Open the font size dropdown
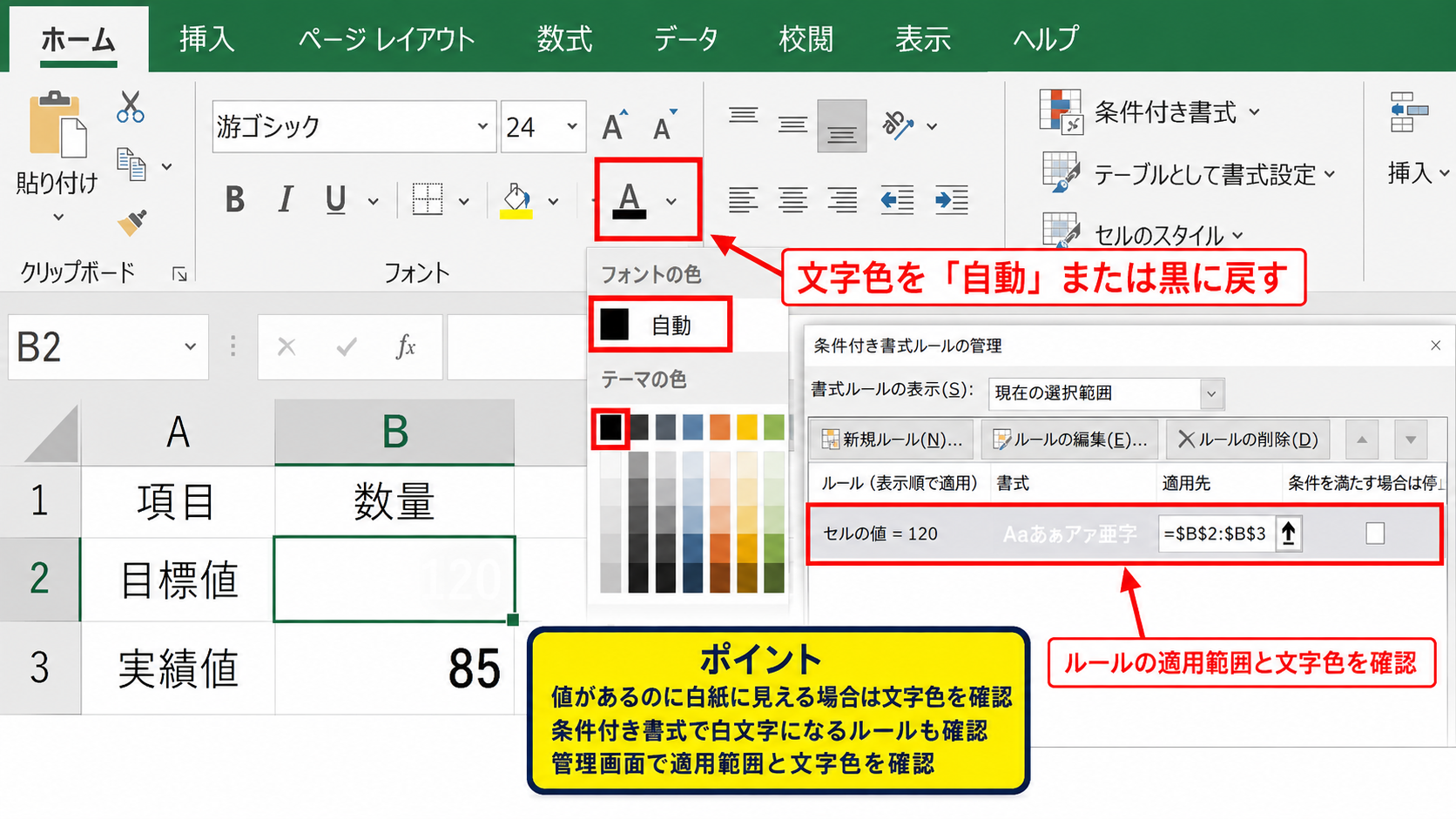1456x819 pixels. coord(572,126)
